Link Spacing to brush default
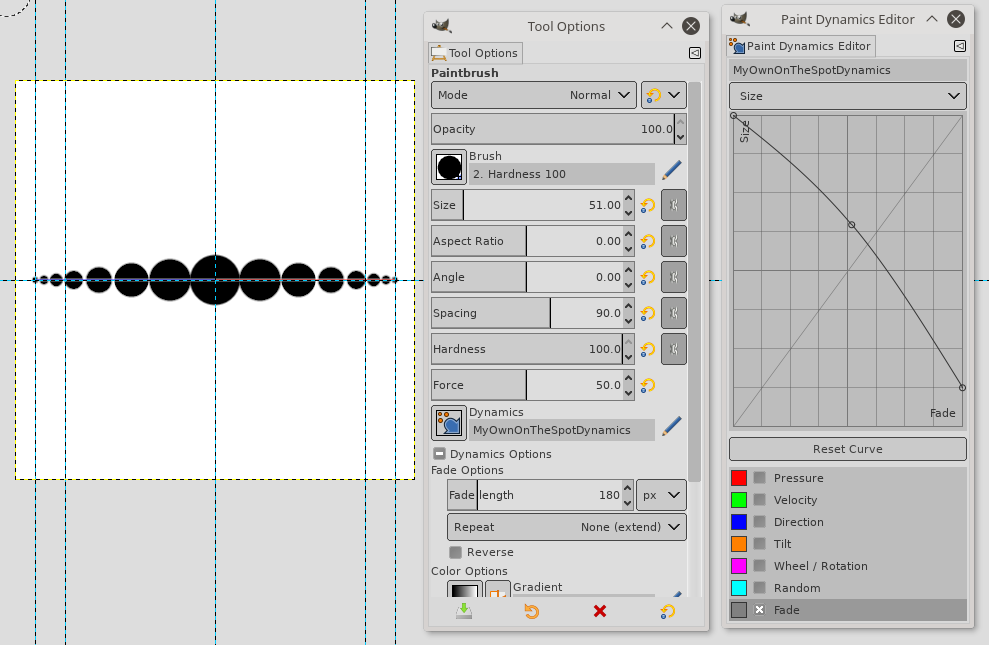This screenshot has width=989, height=645. coord(674,313)
